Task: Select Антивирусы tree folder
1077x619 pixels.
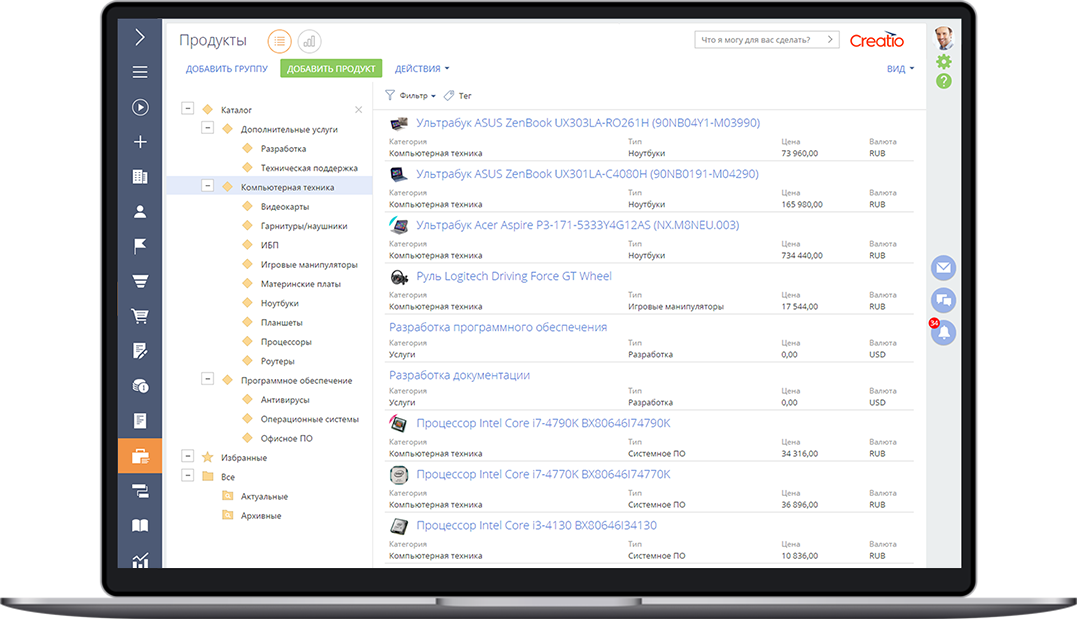Action: tap(285, 400)
